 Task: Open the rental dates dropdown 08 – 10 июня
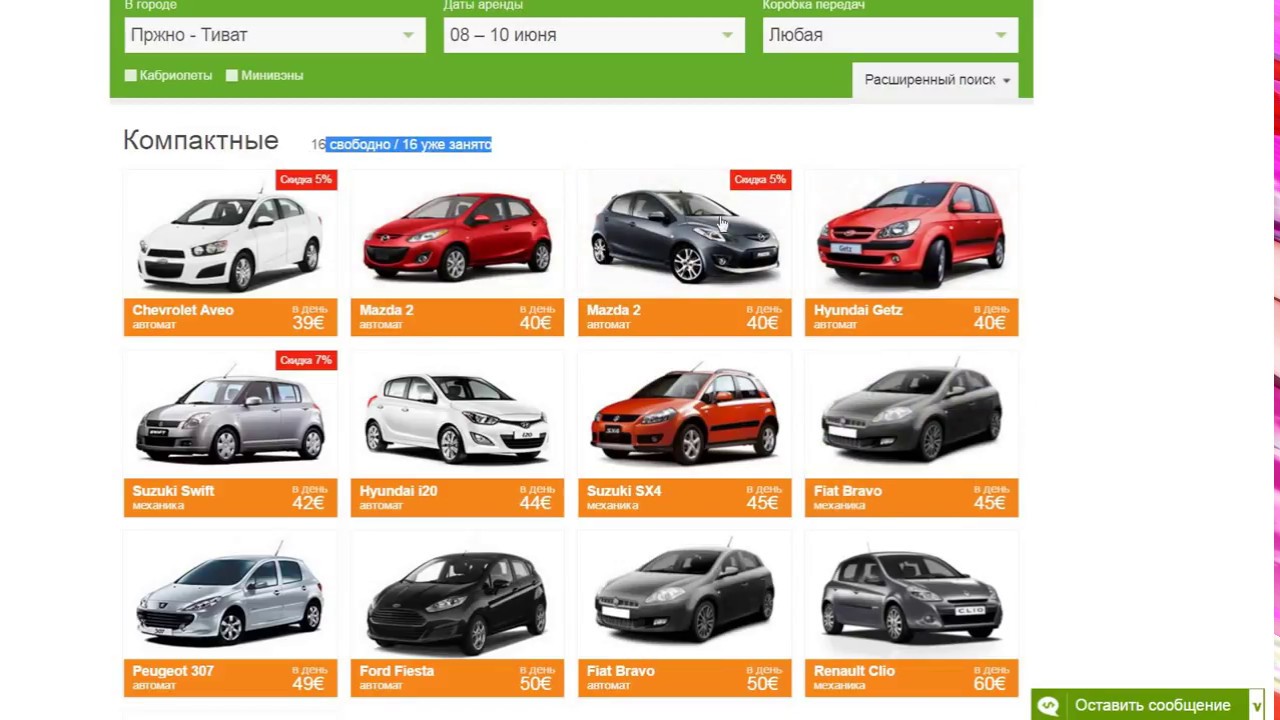[x=594, y=35]
